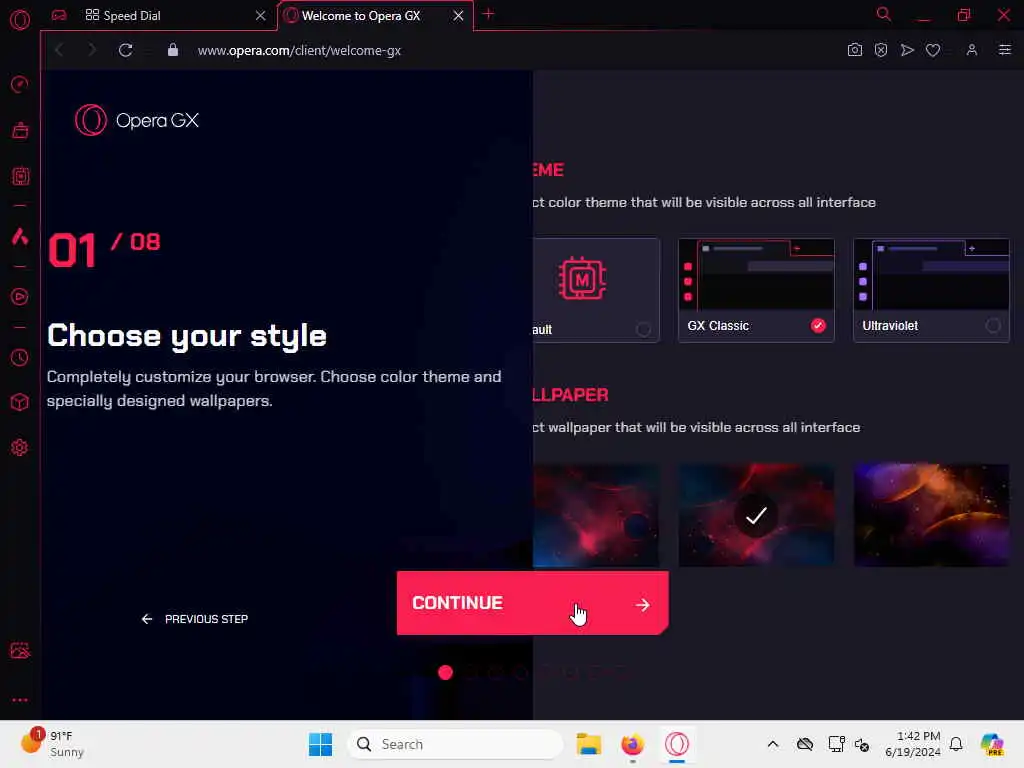1024x768 pixels.
Task: Open History clock icon in sidebar
Action: (20, 357)
